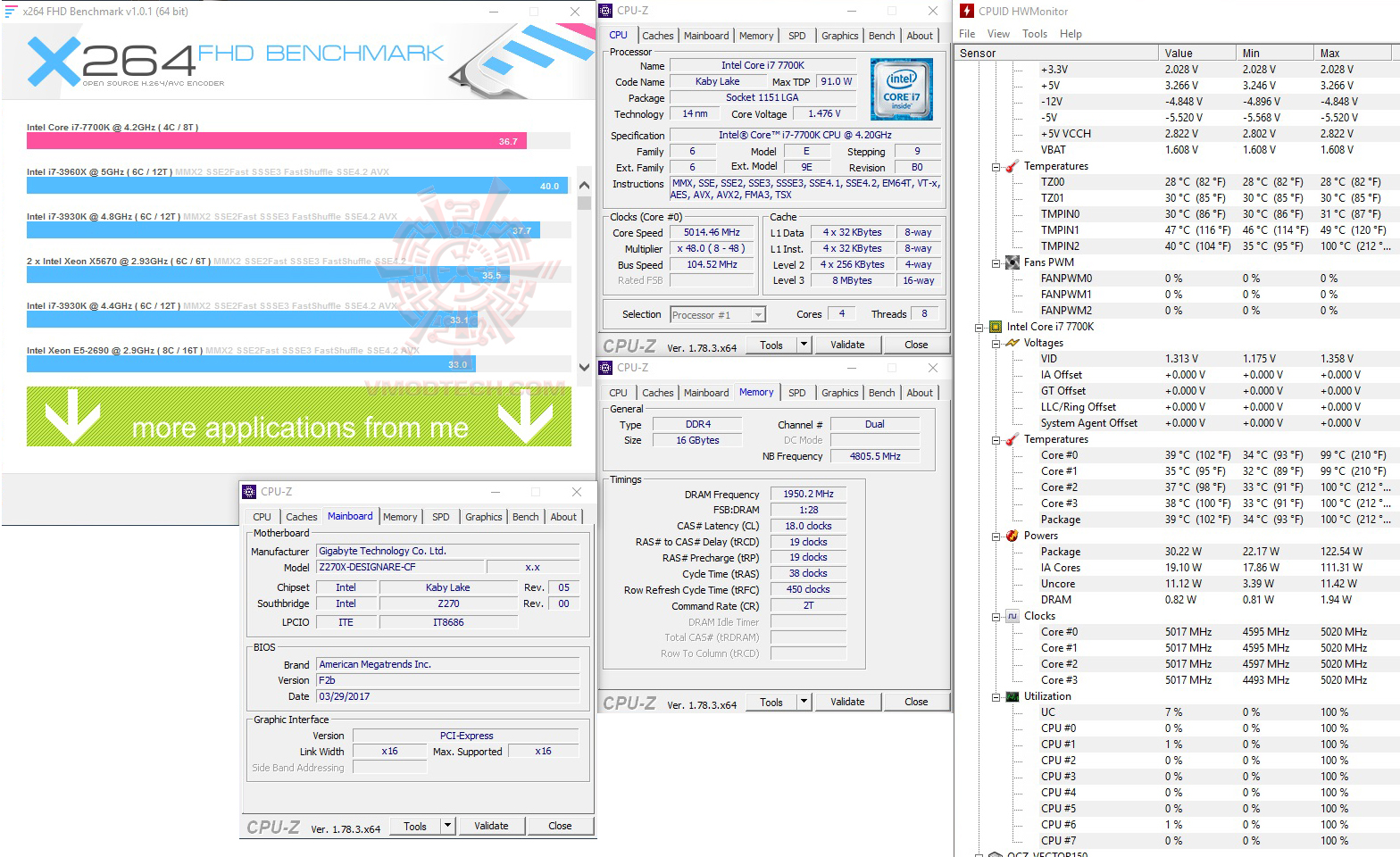Collapse the Clocks tree node
The width and height of the screenshot is (1400, 857).
[x=996, y=617]
